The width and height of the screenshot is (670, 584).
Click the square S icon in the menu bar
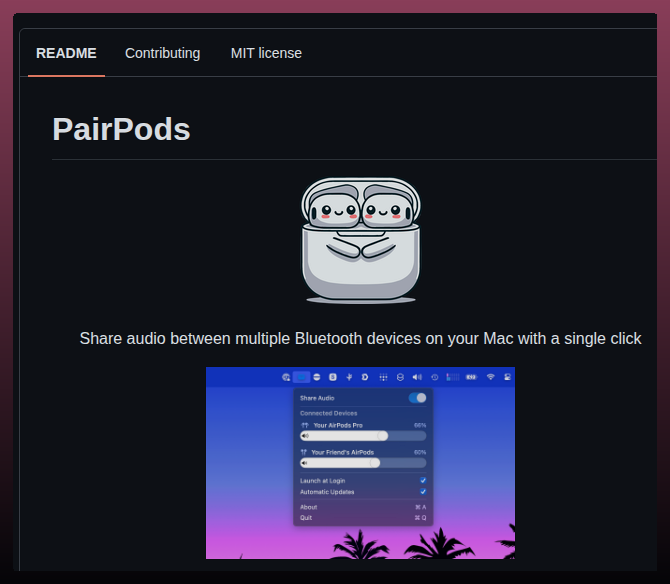pos(333,377)
